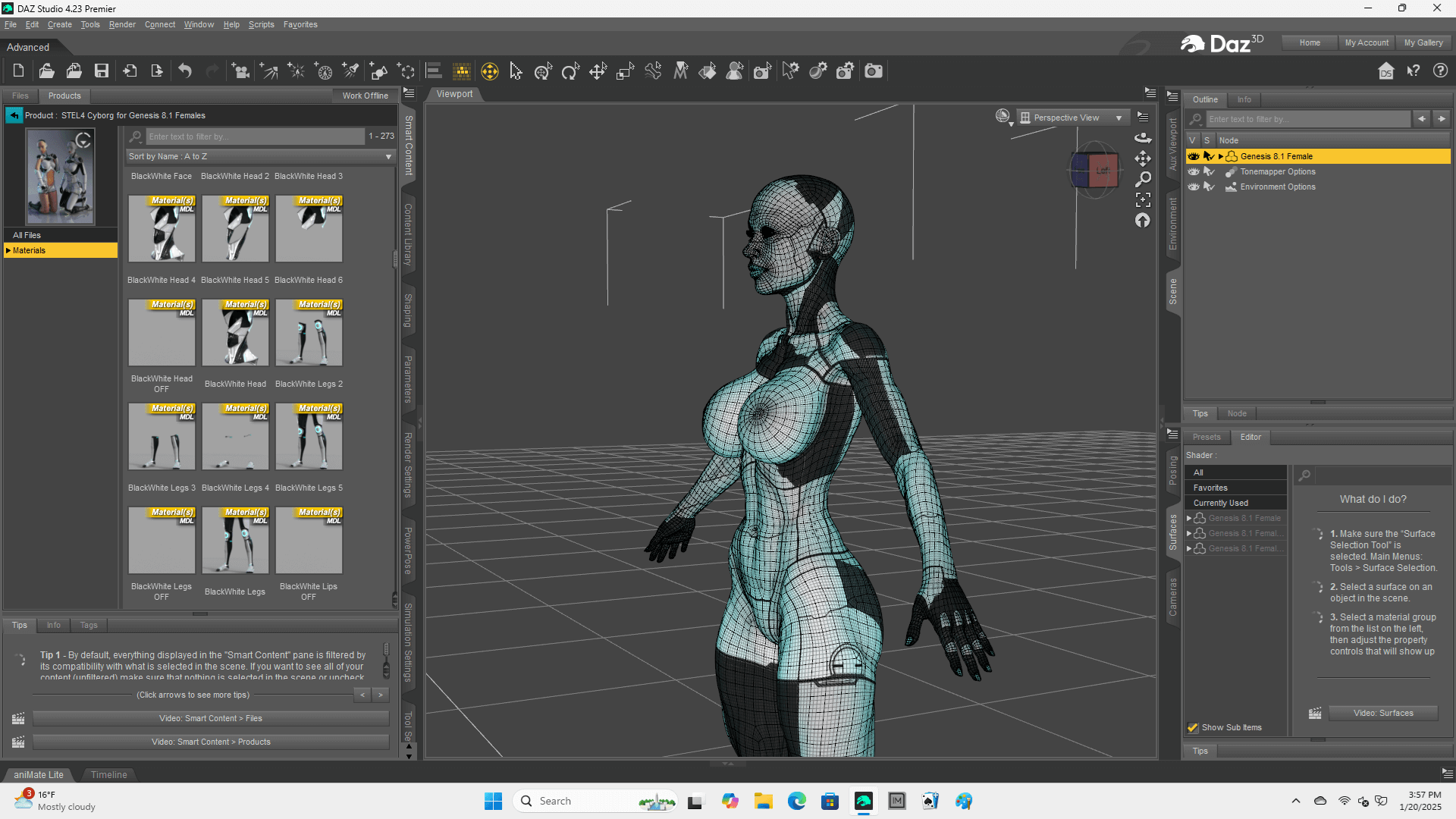
Task: Expand the Materials category arrow
Action: (x=8, y=251)
